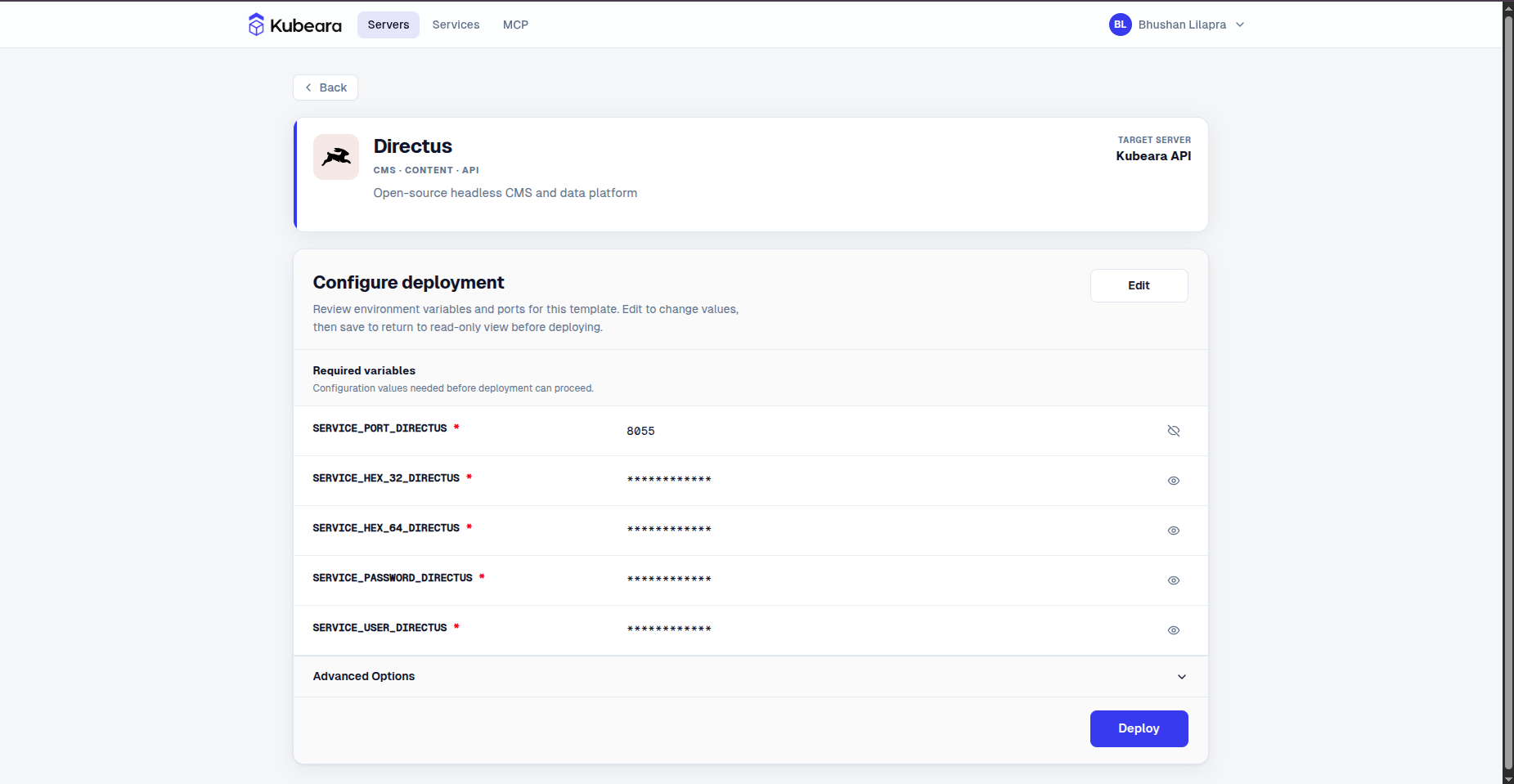Click the Directus title heading
Screen dimensions: 1514x784
tap(412, 146)
